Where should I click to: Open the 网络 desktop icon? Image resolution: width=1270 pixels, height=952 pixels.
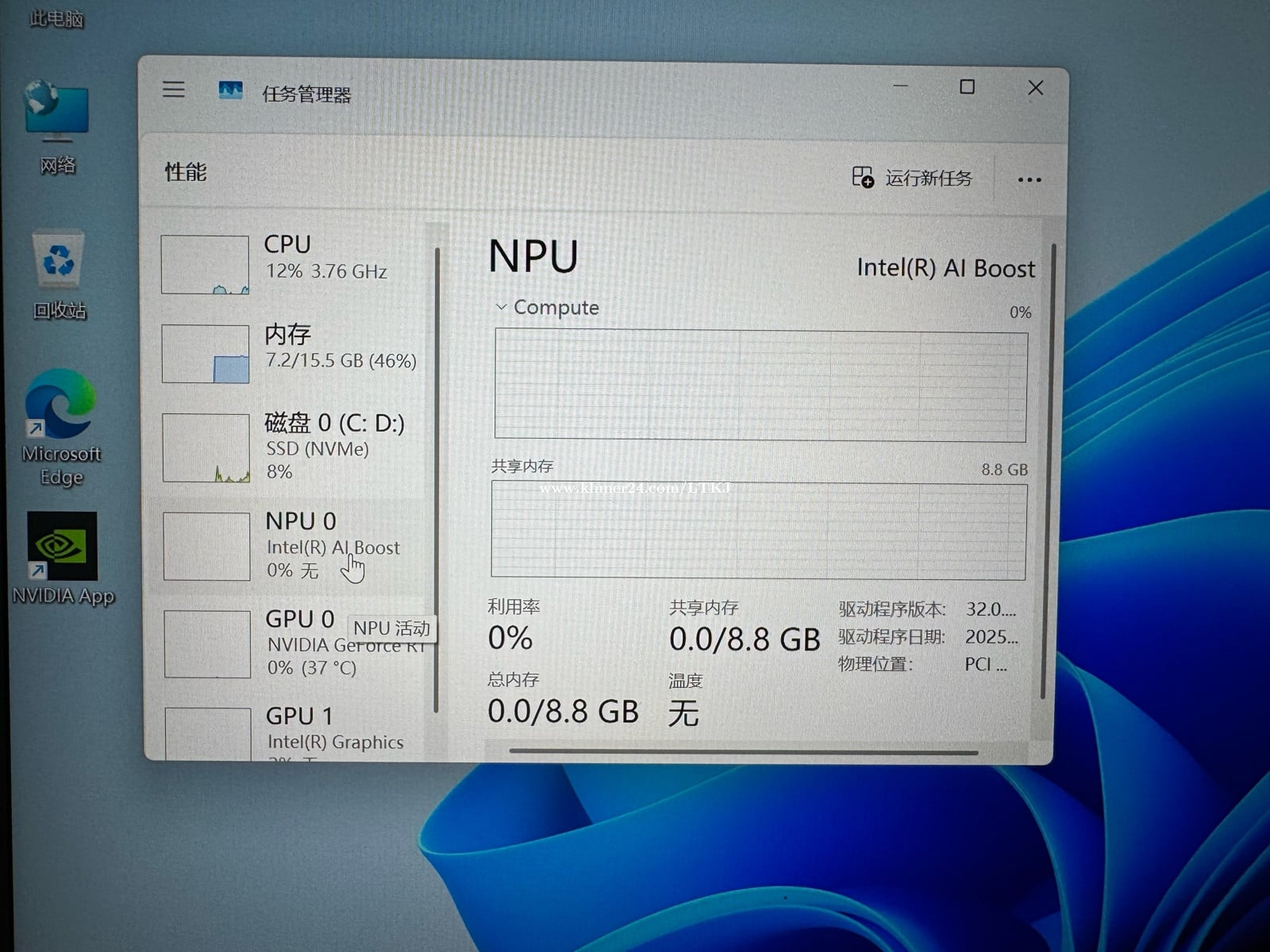pos(57,127)
